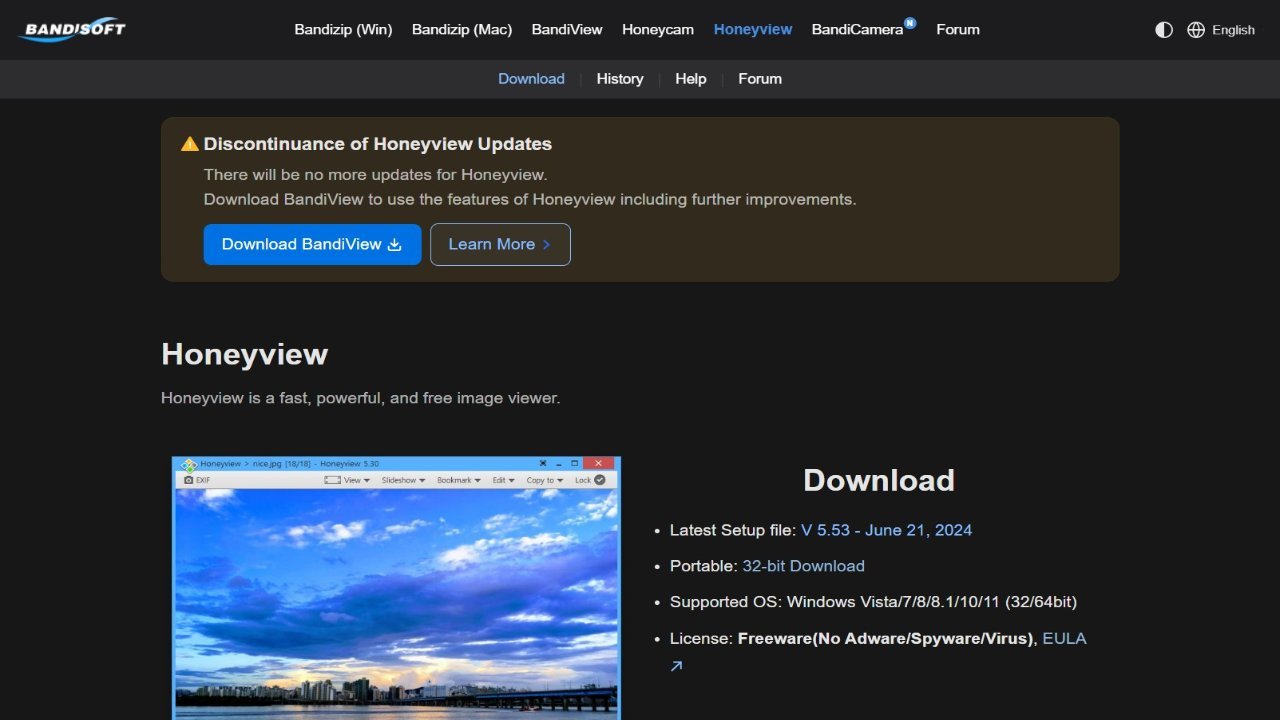Screen dimensions: 1280x720
Task: Open the EULA link
Action: tap(1064, 638)
